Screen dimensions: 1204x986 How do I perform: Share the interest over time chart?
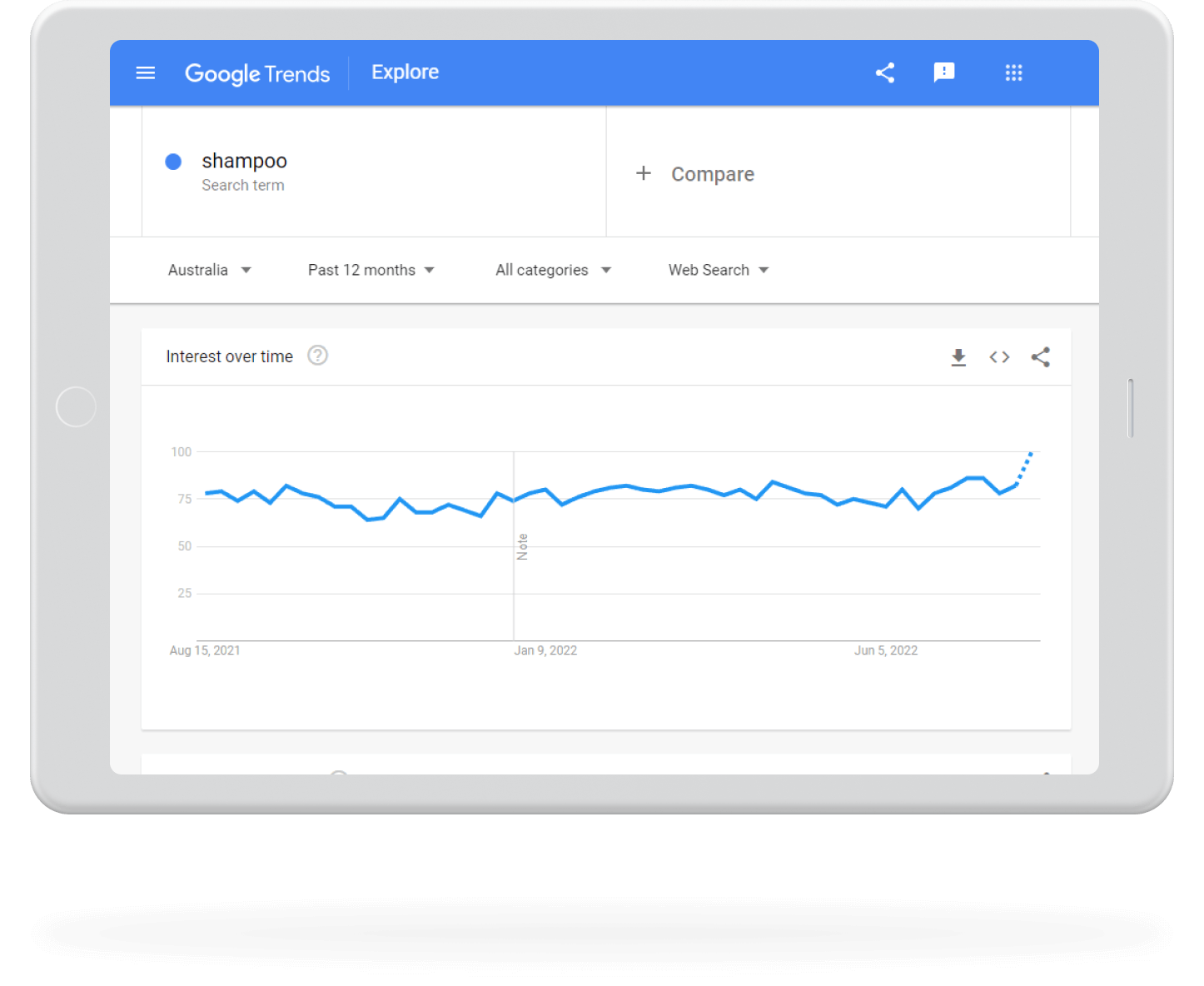coord(1041,357)
